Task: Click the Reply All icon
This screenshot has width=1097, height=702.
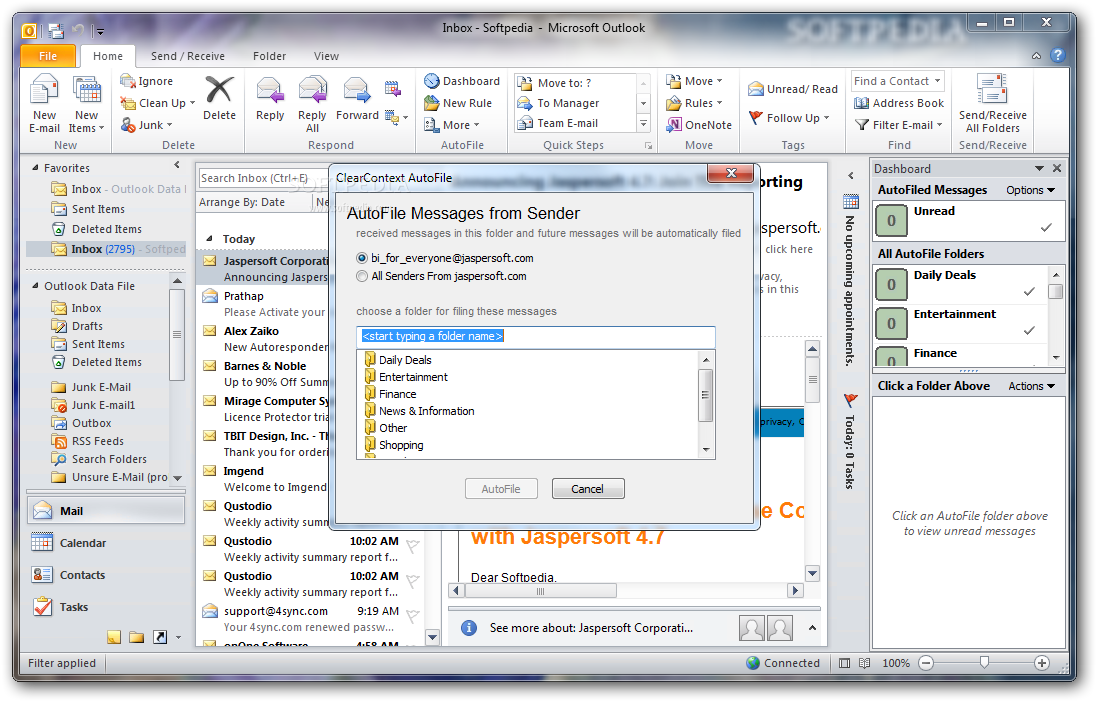Action: tap(312, 91)
